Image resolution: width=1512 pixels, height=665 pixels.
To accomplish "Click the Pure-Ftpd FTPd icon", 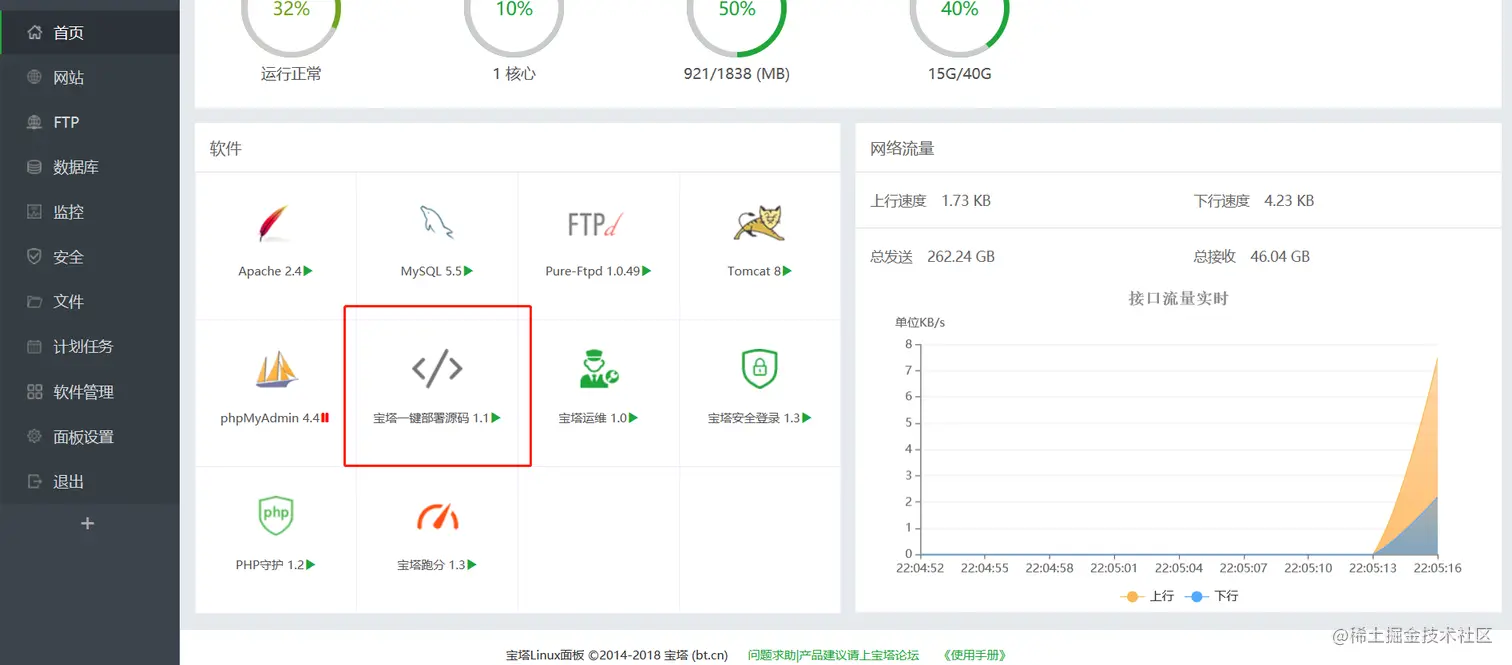I will coord(598,223).
